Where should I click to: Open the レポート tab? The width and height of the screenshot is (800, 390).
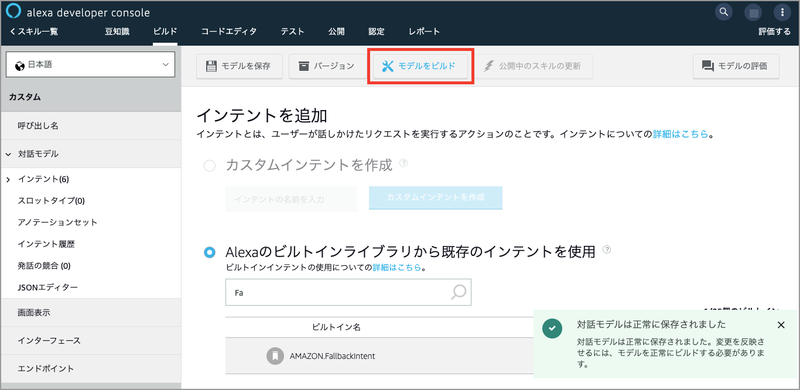(x=424, y=32)
